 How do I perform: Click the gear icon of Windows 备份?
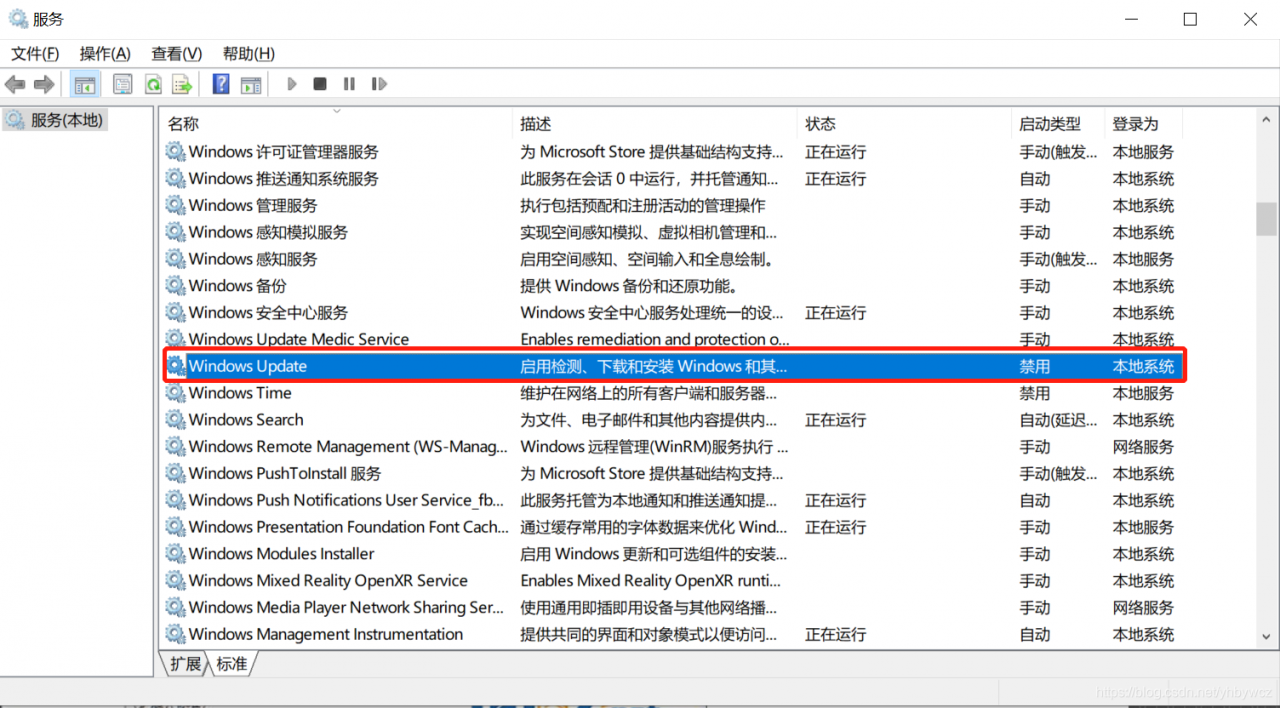[x=175, y=286]
